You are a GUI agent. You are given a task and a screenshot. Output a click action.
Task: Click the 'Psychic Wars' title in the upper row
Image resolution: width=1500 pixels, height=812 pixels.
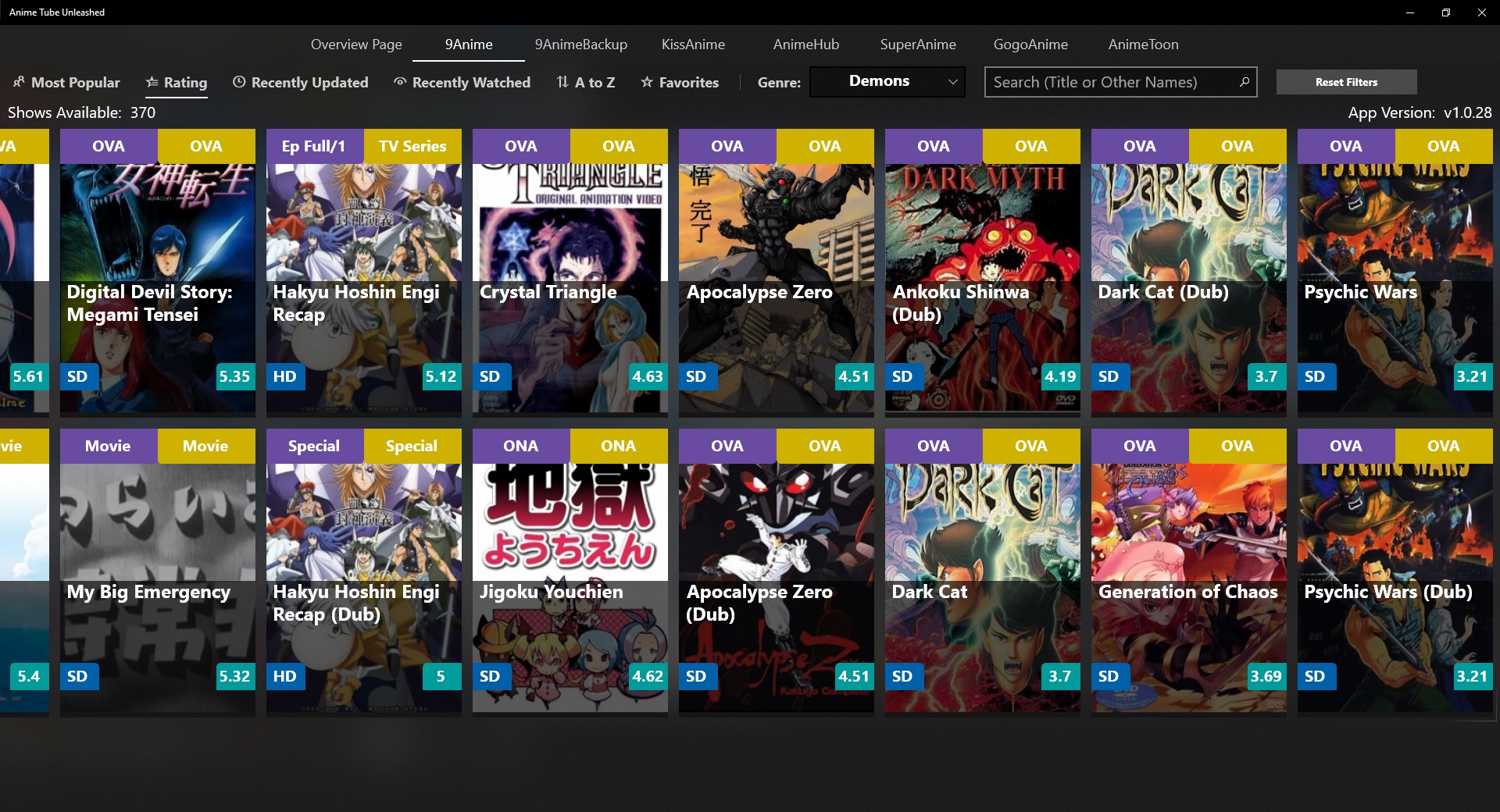[1360, 292]
